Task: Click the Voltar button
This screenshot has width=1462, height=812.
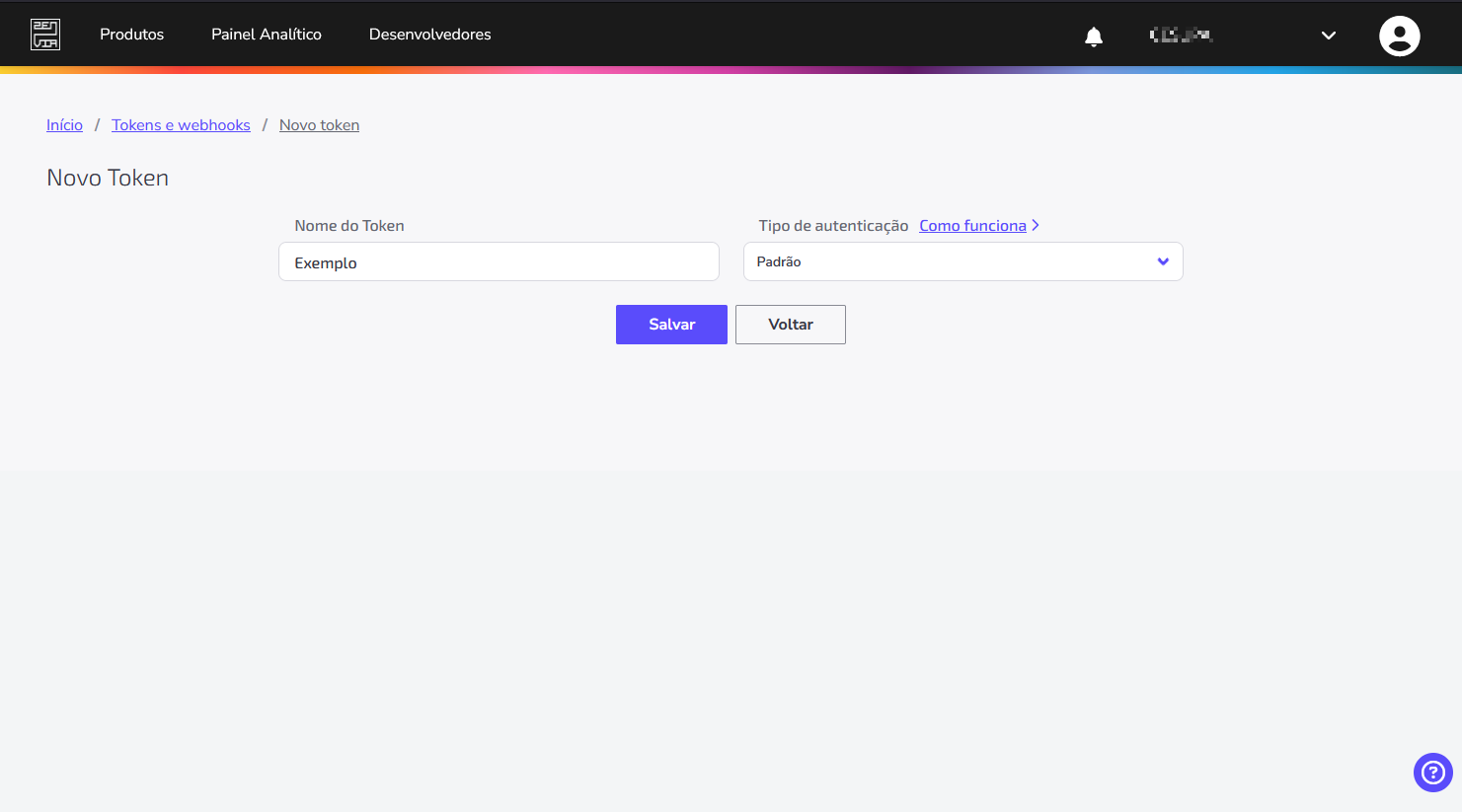Action: (791, 325)
